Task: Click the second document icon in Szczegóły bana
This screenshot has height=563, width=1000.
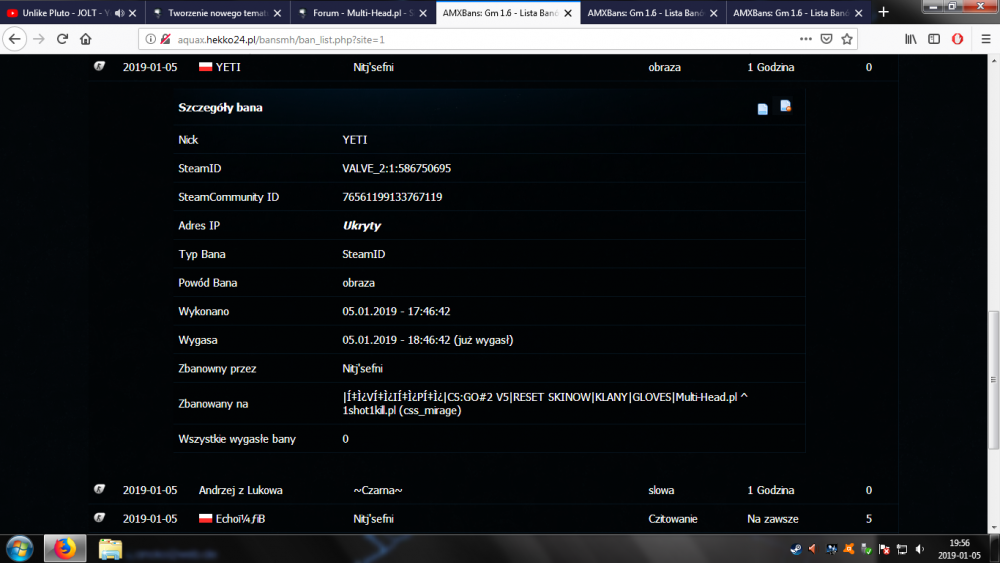Action: 786,106
